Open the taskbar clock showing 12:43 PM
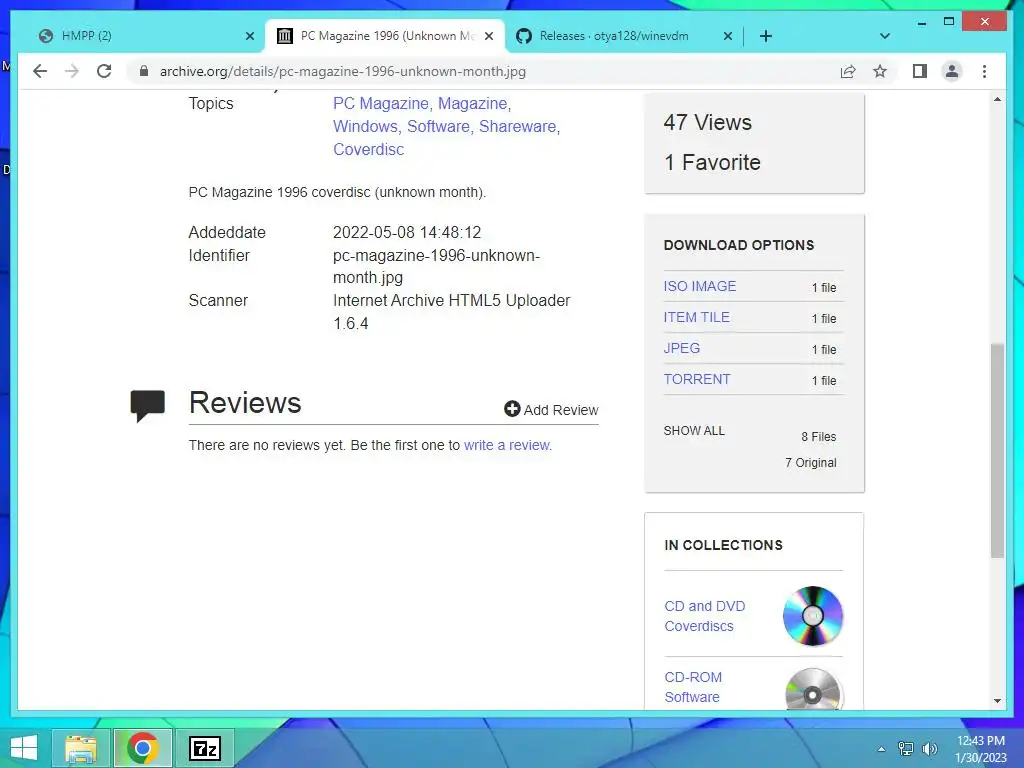 point(981,749)
